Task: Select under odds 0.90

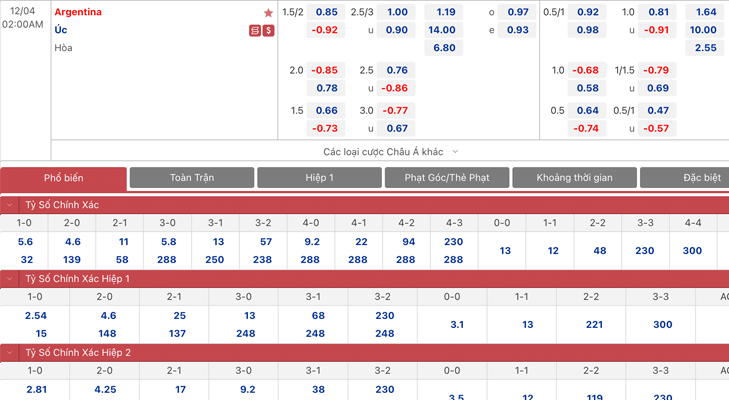Action: tap(396, 30)
